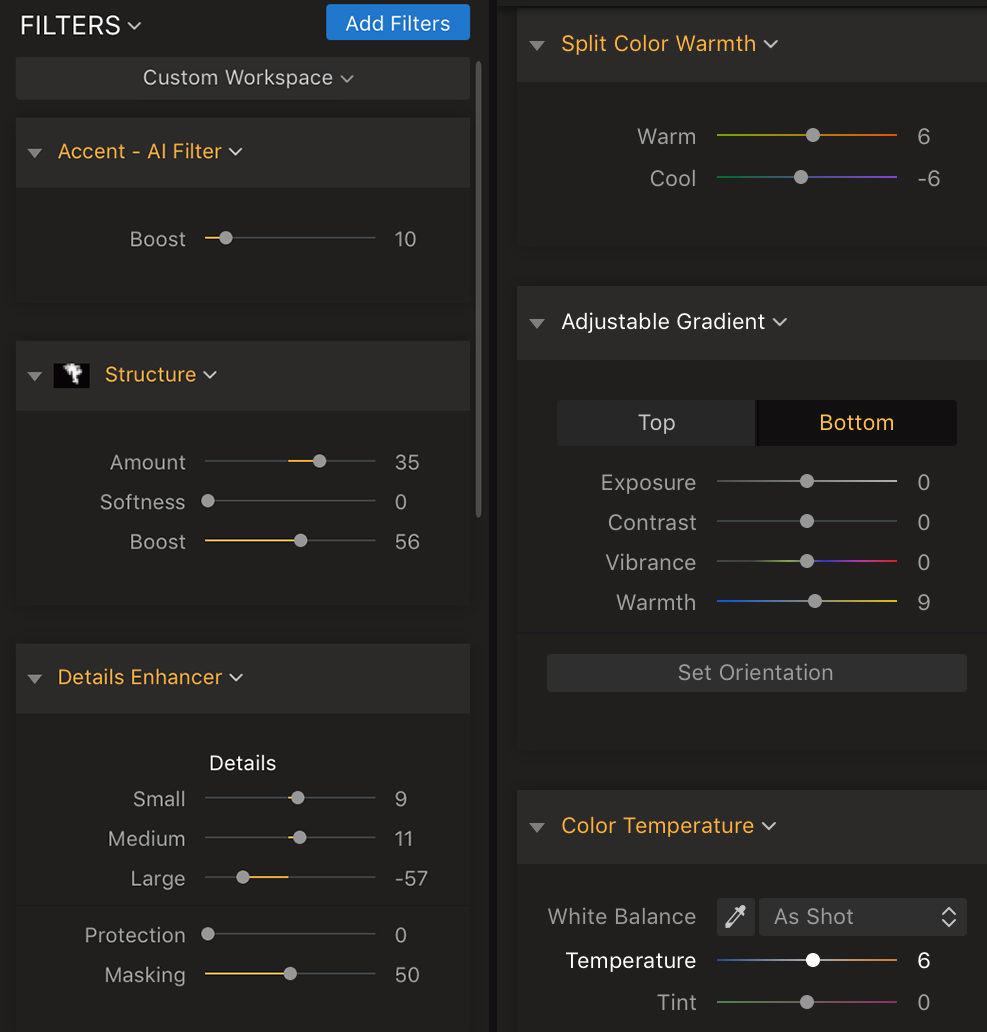Open the FILTERS header menu
The image size is (987, 1032).
click(81, 25)
